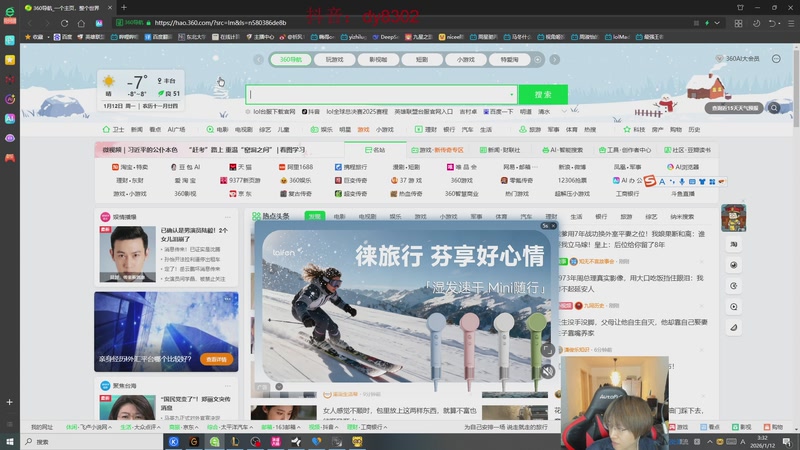Click the page vertical scrollbar
Screen dimensions: 800x450
point(796,87)
